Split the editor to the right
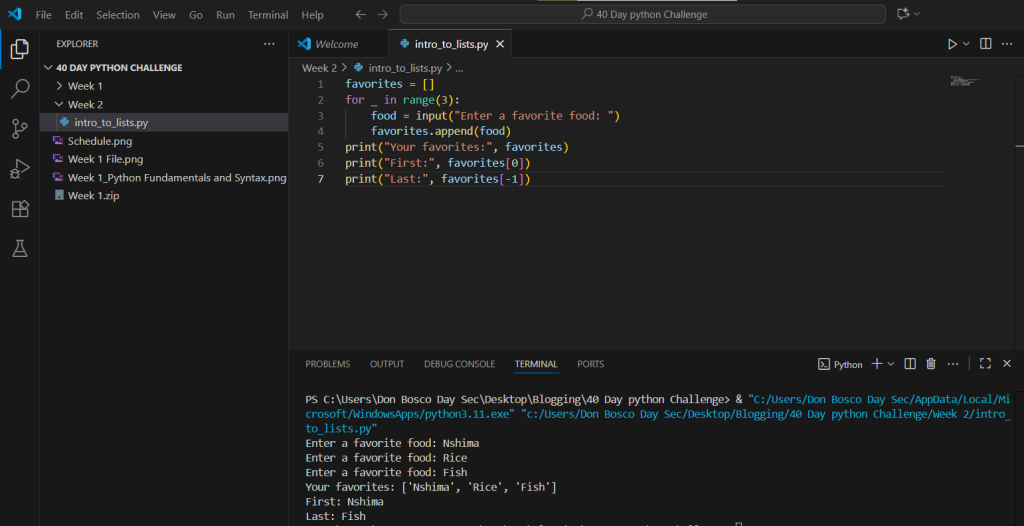Screen dimensions: 1024x526 click(x=986, y=44)
